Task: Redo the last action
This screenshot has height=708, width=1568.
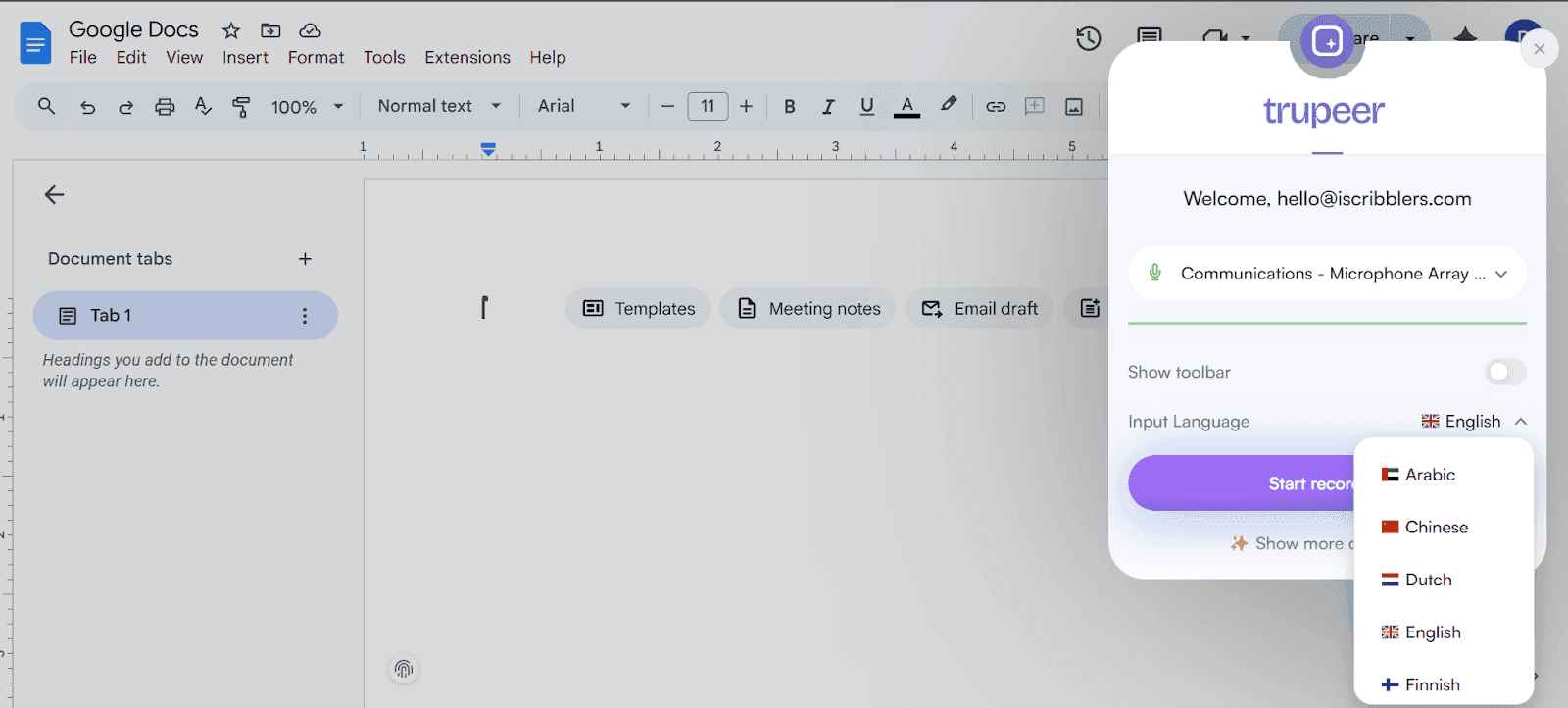Action: coord(125,107)
